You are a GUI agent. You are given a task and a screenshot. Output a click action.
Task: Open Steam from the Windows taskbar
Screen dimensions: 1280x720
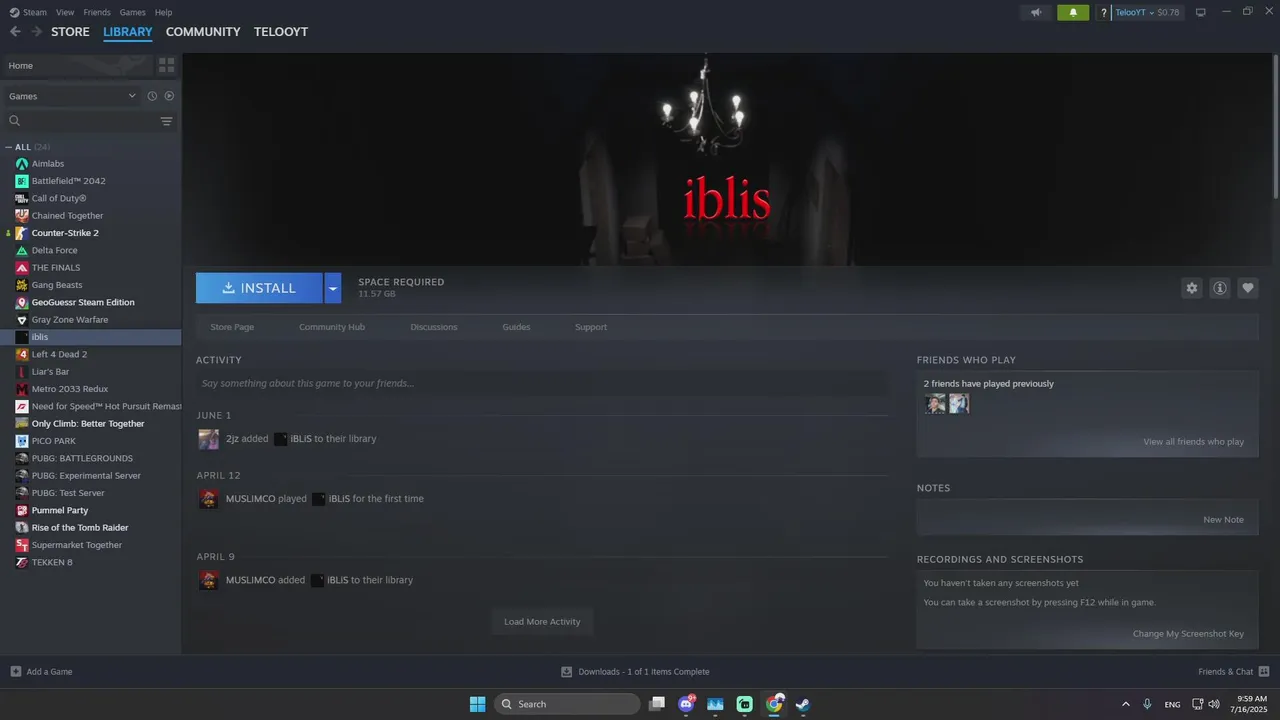point(802,704)
